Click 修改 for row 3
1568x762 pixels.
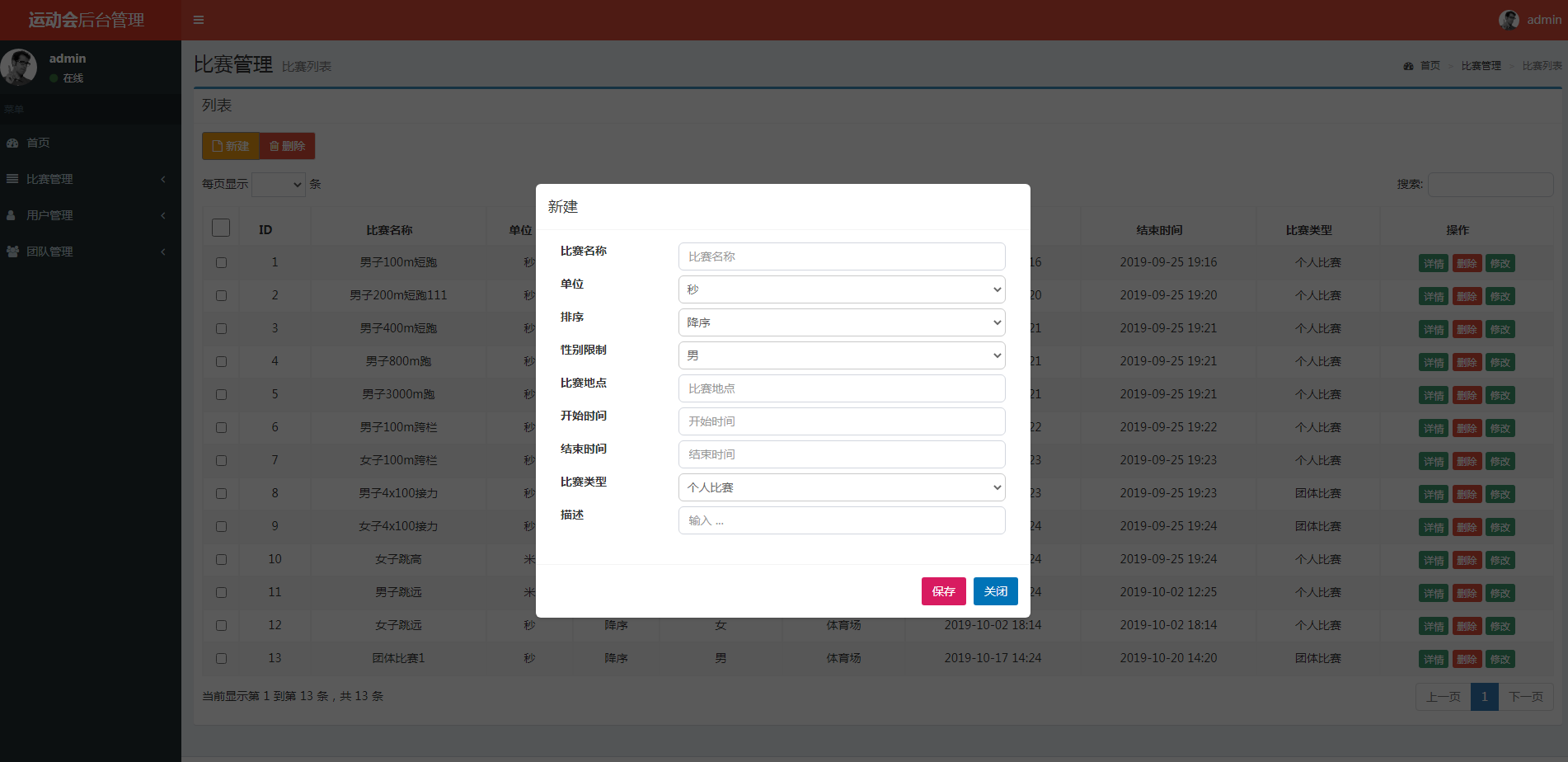1500,330
